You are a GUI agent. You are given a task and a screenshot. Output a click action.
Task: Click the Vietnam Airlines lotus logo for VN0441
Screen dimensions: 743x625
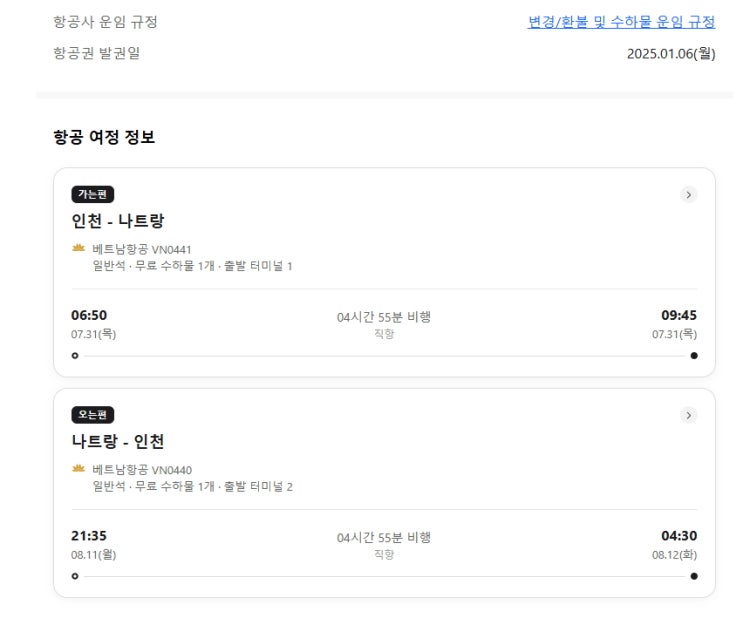(79, 248)
